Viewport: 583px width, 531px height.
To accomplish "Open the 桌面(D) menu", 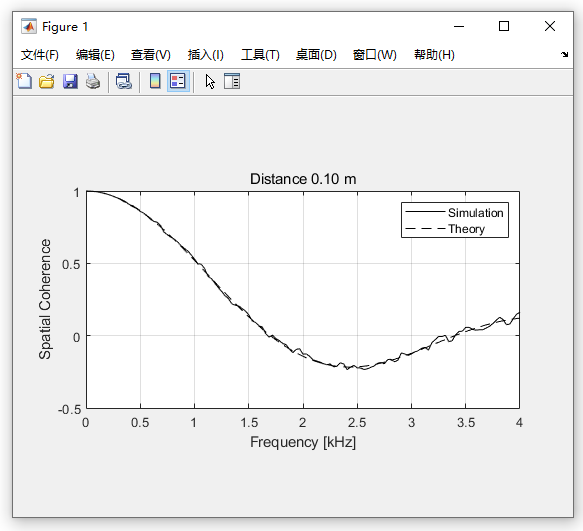I will point(316,55).
